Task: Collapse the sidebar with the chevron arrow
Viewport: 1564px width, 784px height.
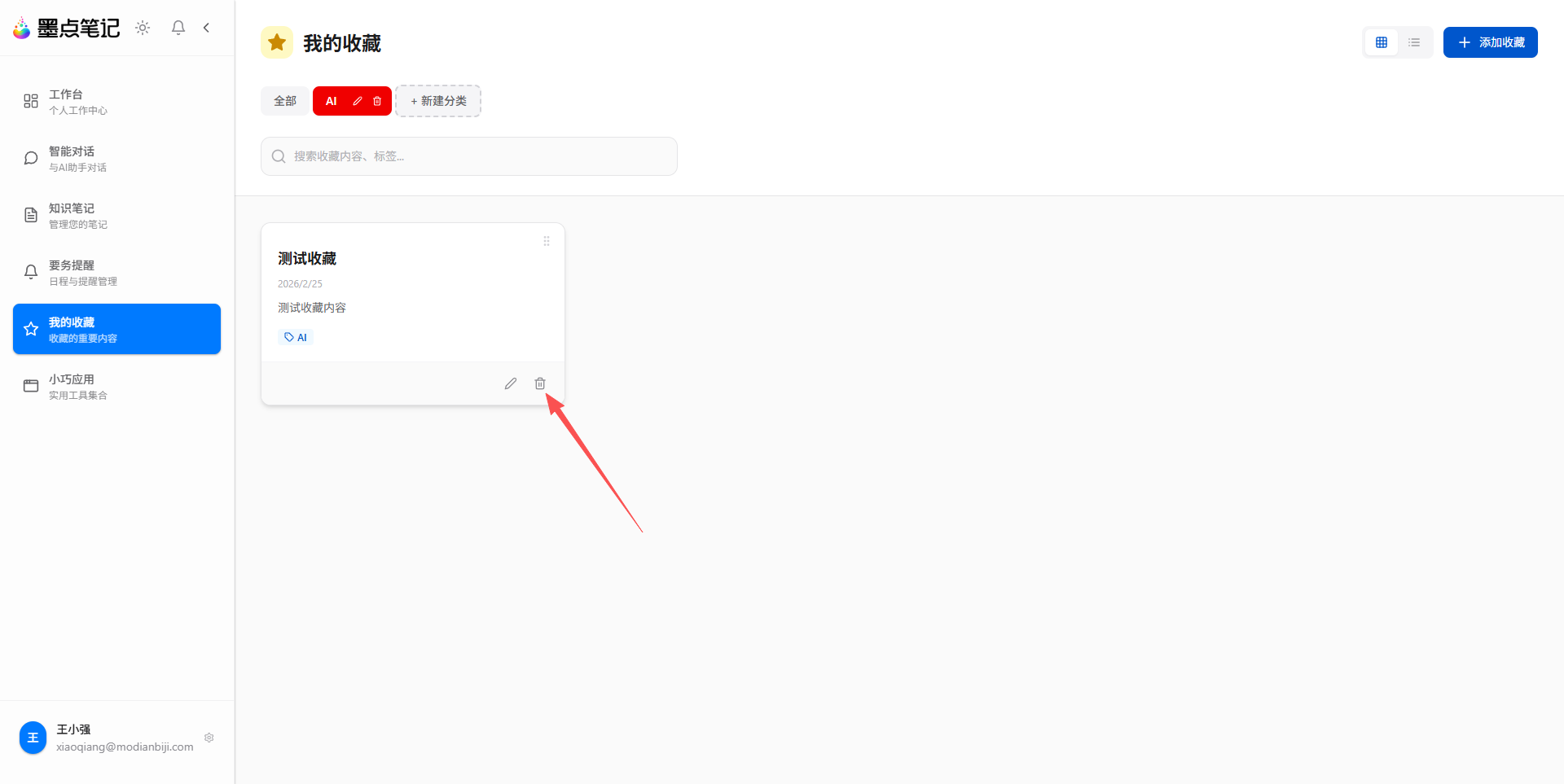Action: [x=206, y=28]
